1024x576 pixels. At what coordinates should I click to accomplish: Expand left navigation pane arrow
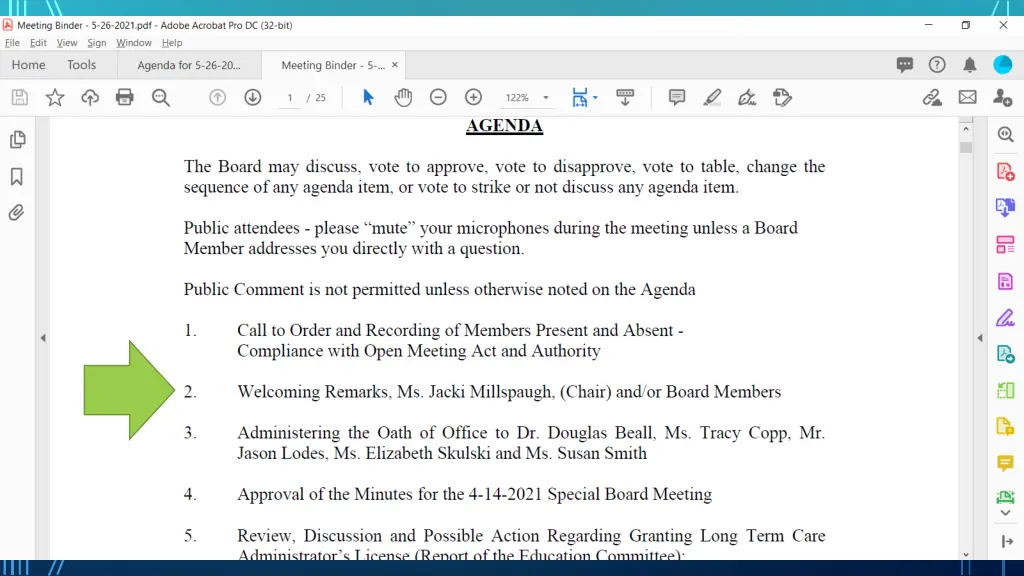(x=43, y=338)
